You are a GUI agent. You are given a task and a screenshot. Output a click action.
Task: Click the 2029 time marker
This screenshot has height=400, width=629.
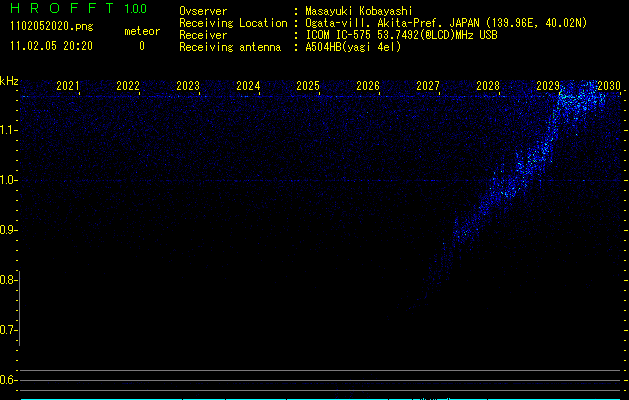point(548,86)
